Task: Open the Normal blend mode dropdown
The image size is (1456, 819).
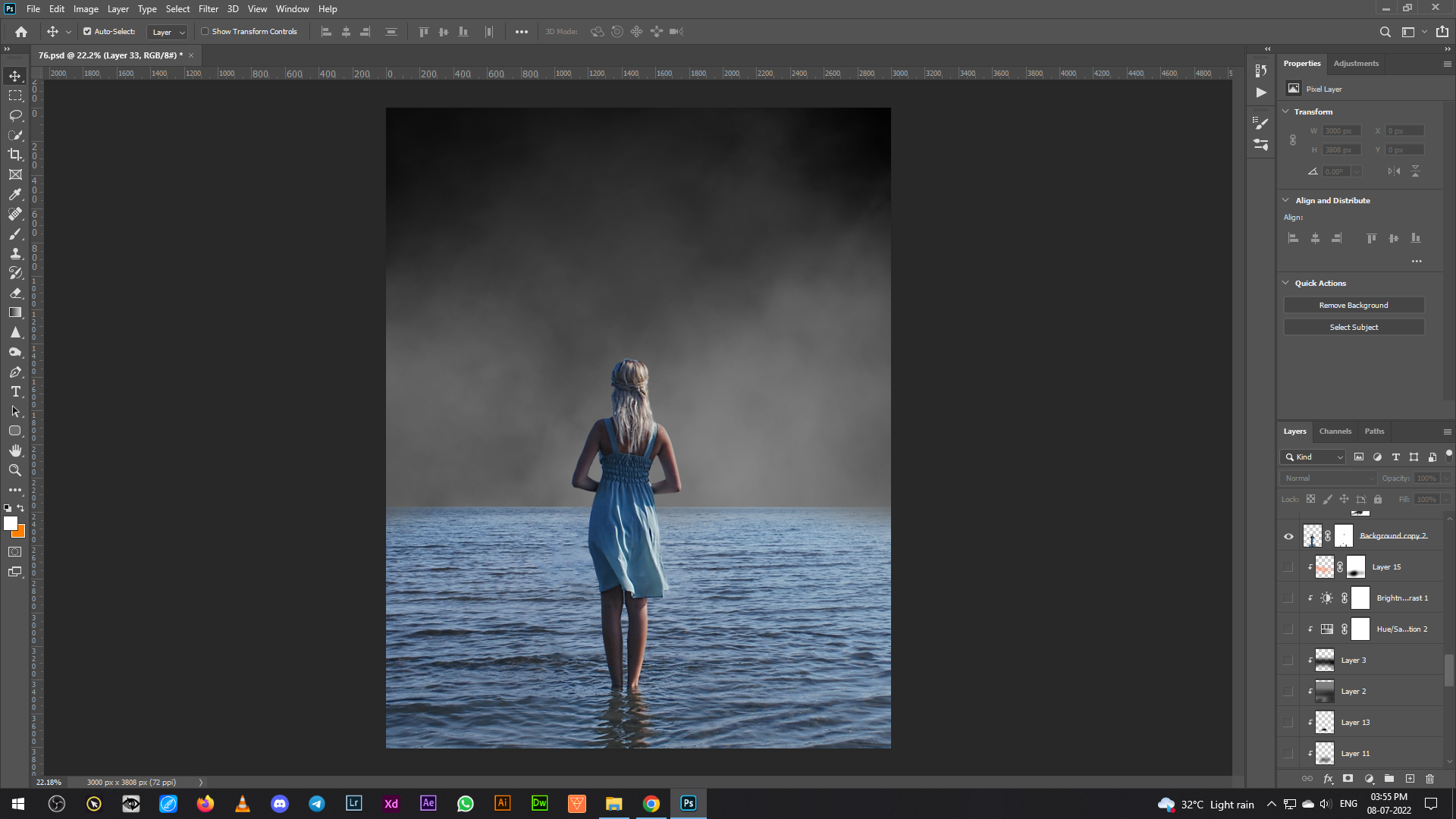Action: pyautogui.click(x=1328, y=479)
